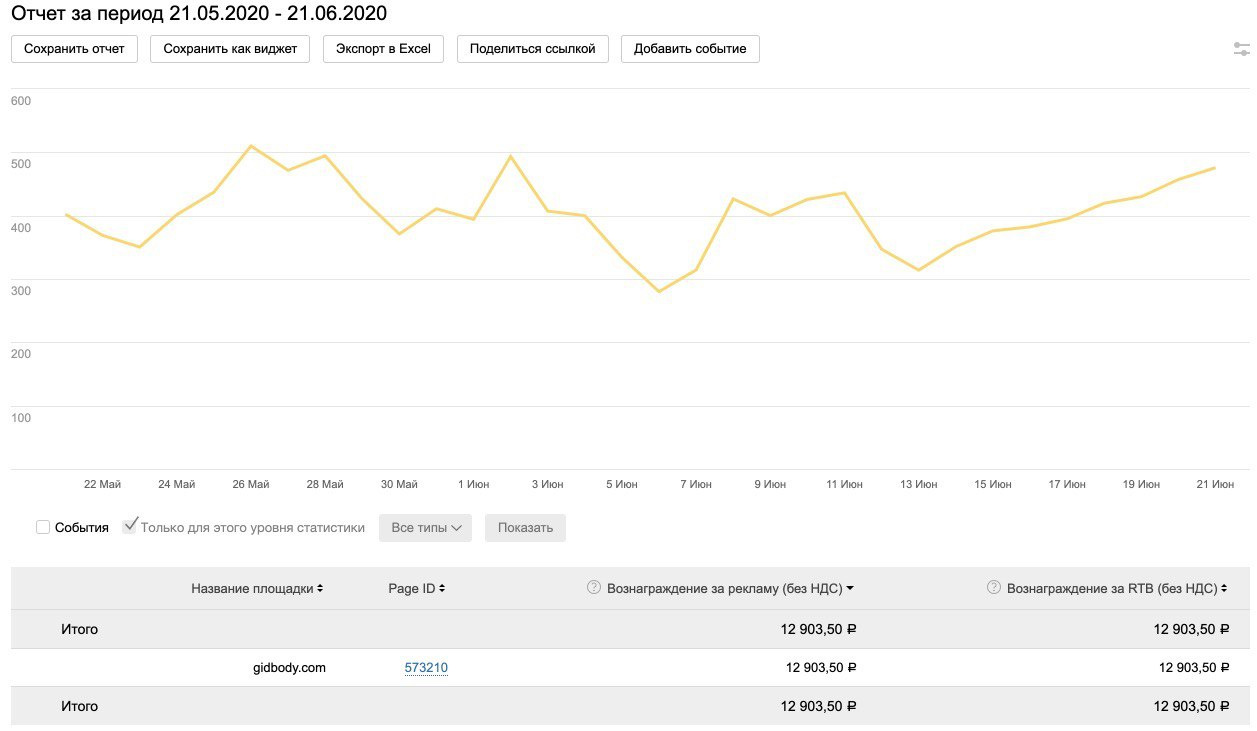The width and height of the screenshot is (1257, 731).
Task: Export report with Экспорт в Excel
Action: (383, 49)
